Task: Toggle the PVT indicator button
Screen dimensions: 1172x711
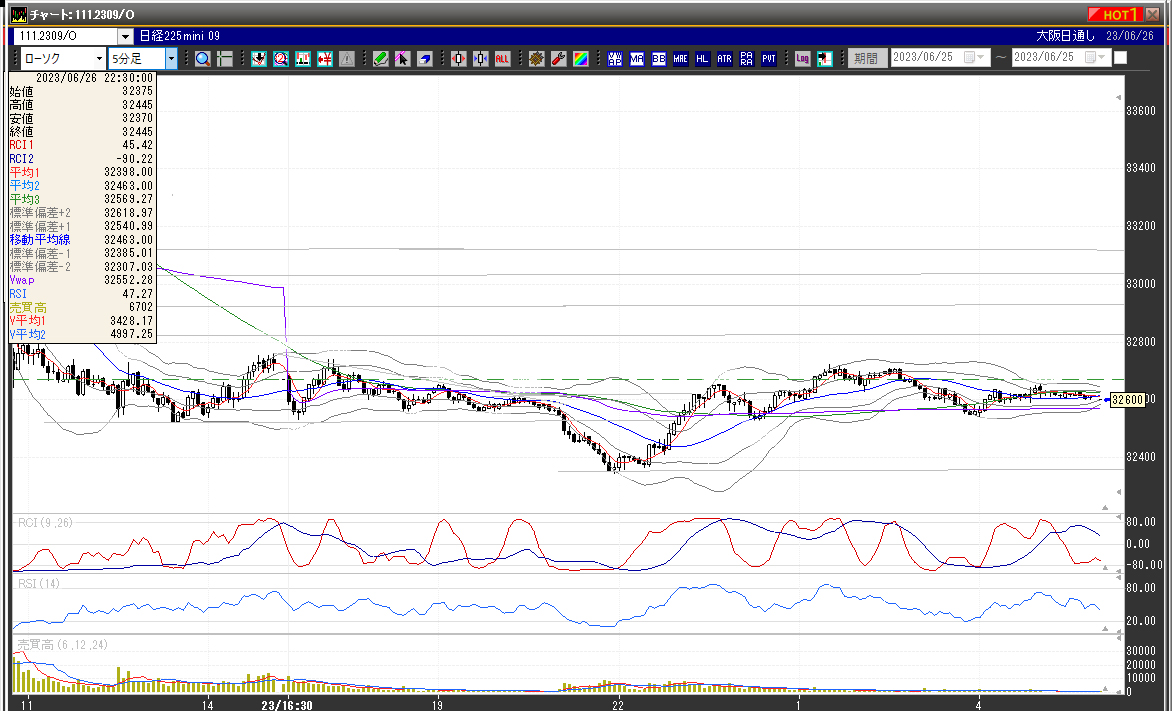Action: tap(768, 59)
